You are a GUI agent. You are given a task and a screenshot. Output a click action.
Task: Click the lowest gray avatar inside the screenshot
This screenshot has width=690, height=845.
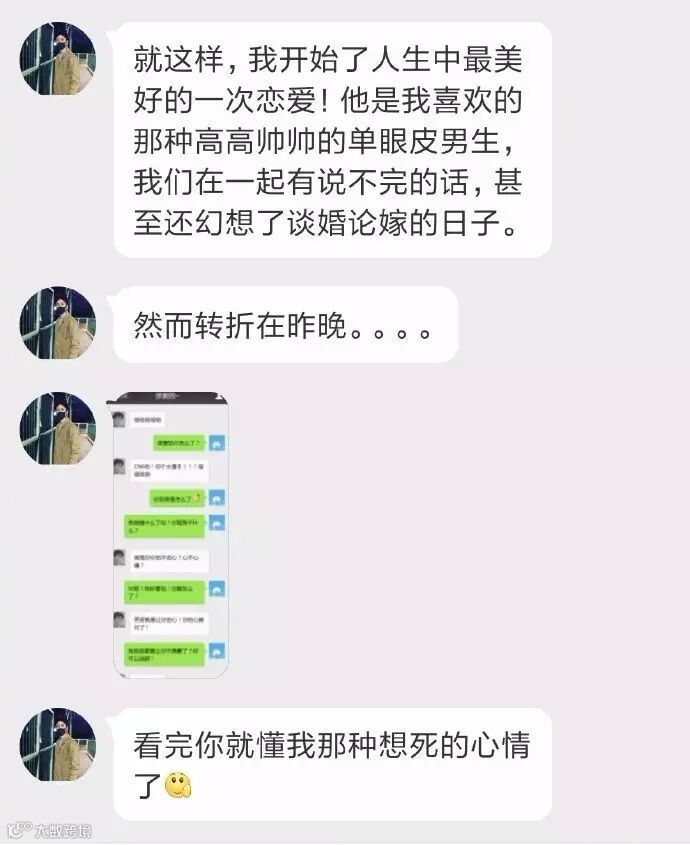pyautogui.click(x=120, y=620)
